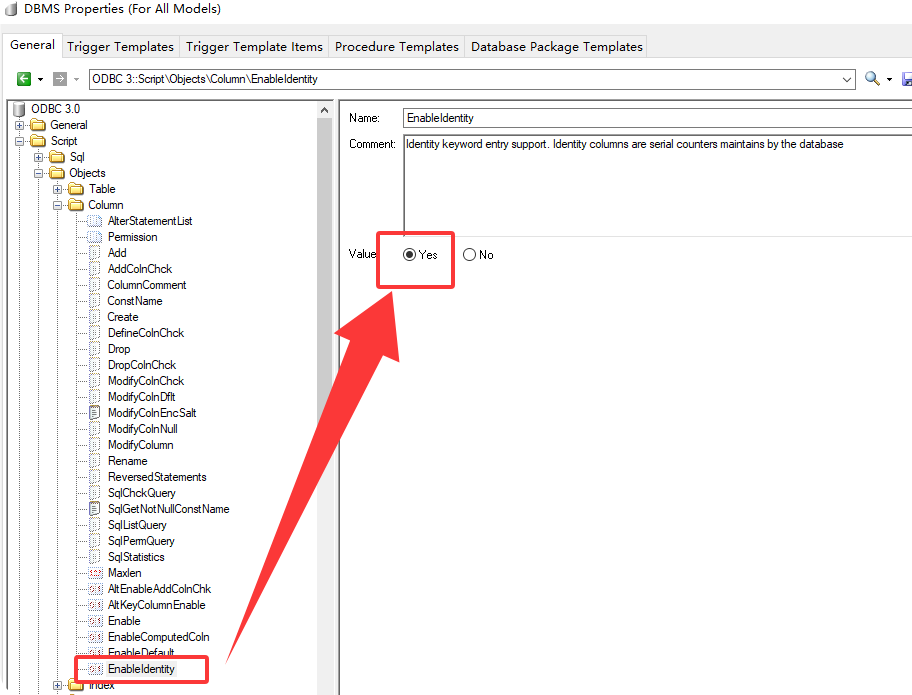This screenshot has height=695, width=912.
Task: Select the SqlListQuery tree item
Action: tap(137, 525)
